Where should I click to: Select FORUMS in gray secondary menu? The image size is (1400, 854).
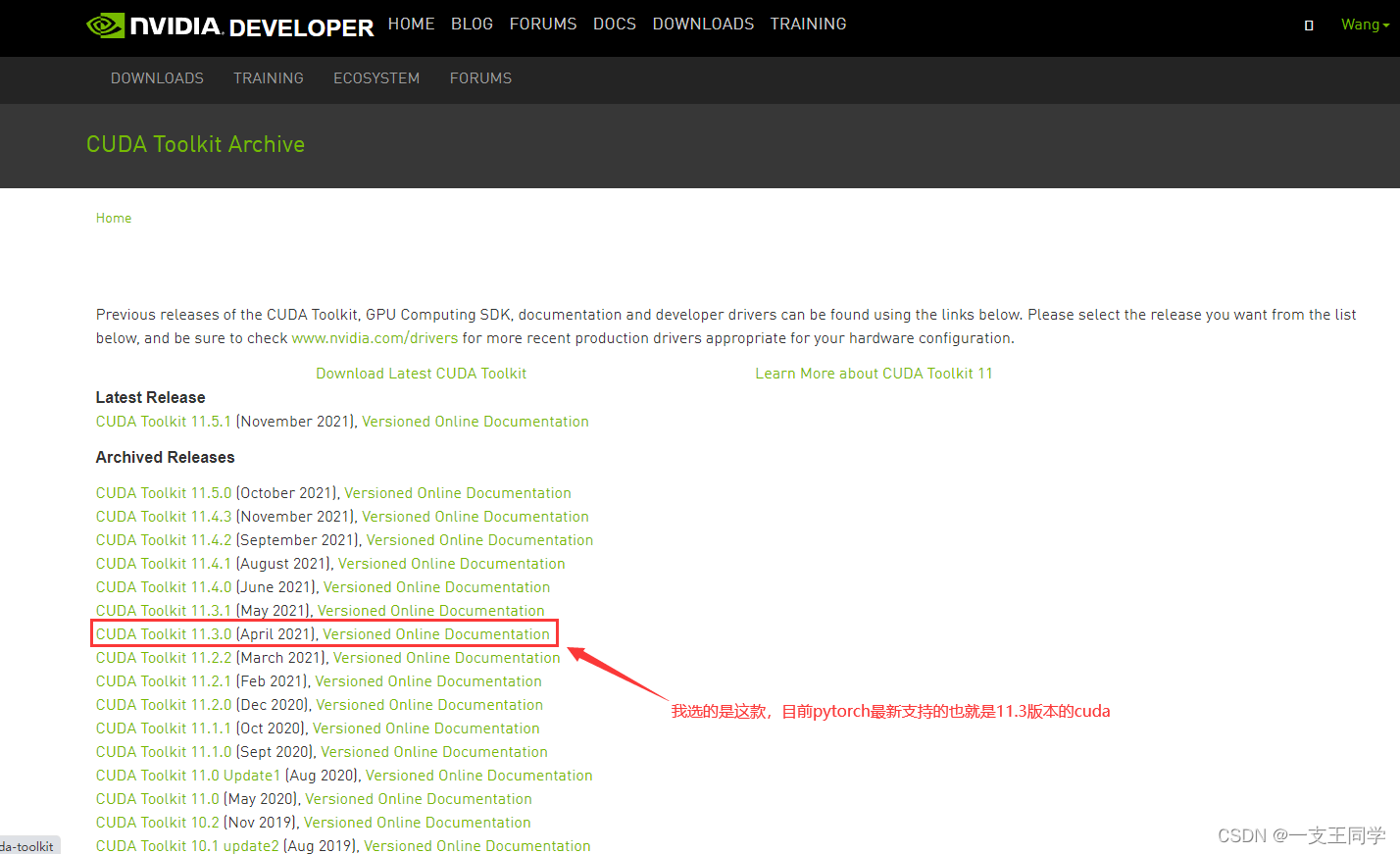[x=480, y=78]
